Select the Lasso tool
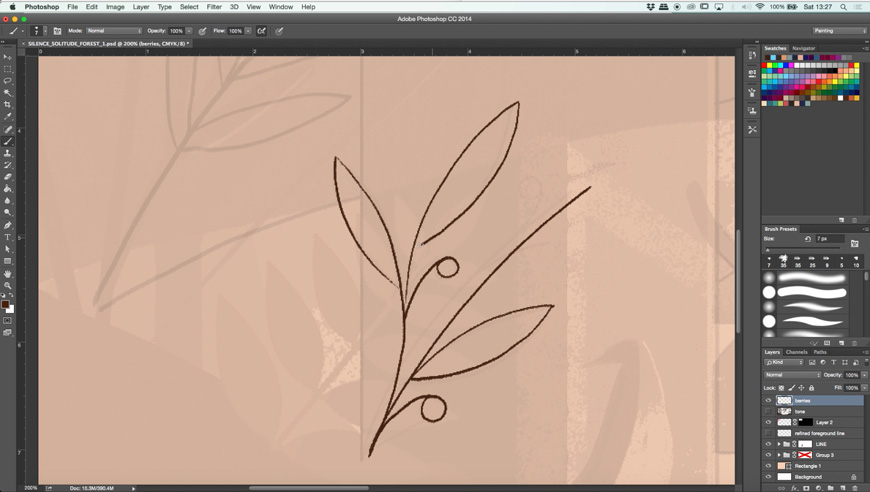The image size is (870, 492). (7, 81)
